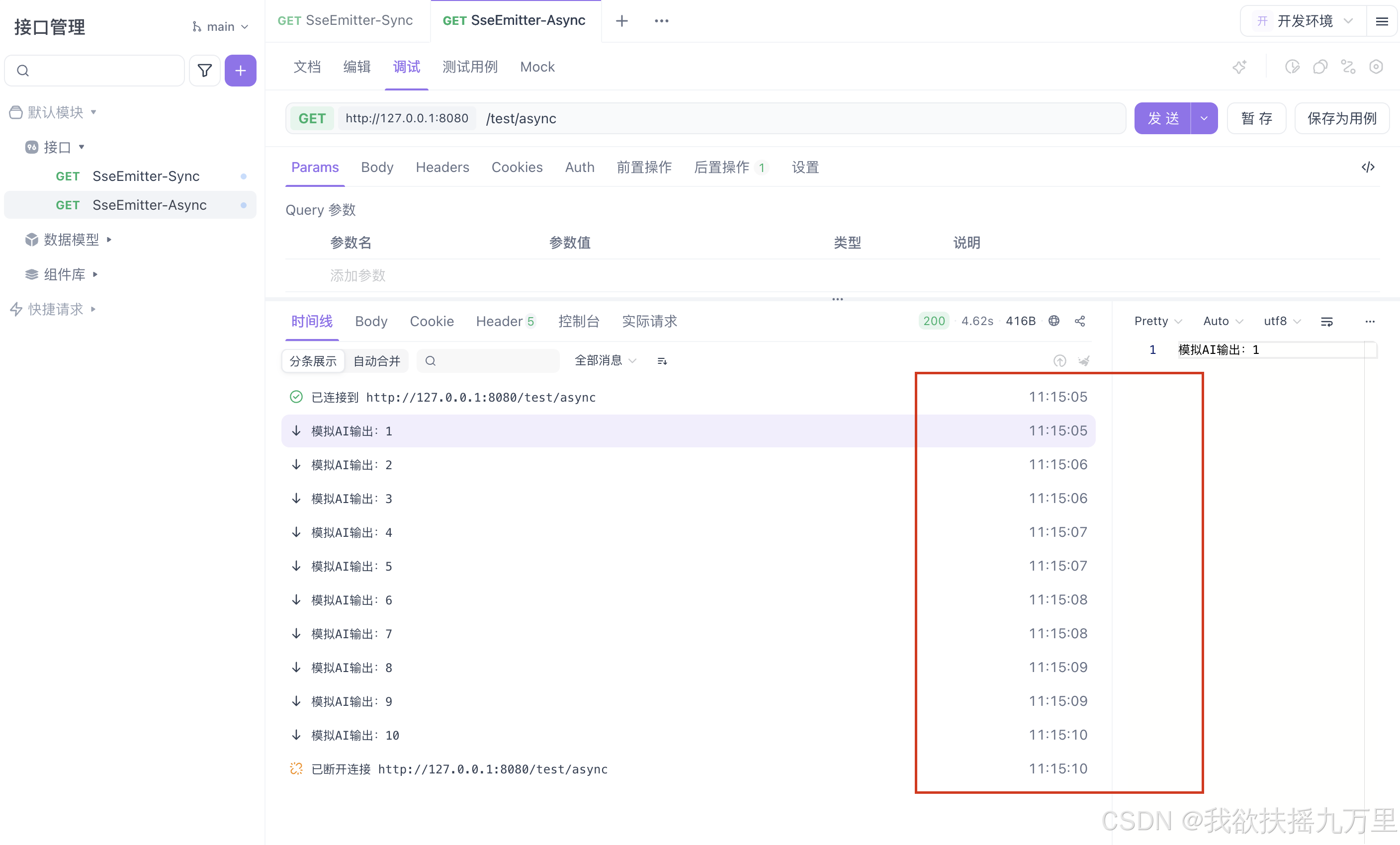Open the response Header tab
Viewport: 1400px width, 845px height.
click(x=506, y=322)
